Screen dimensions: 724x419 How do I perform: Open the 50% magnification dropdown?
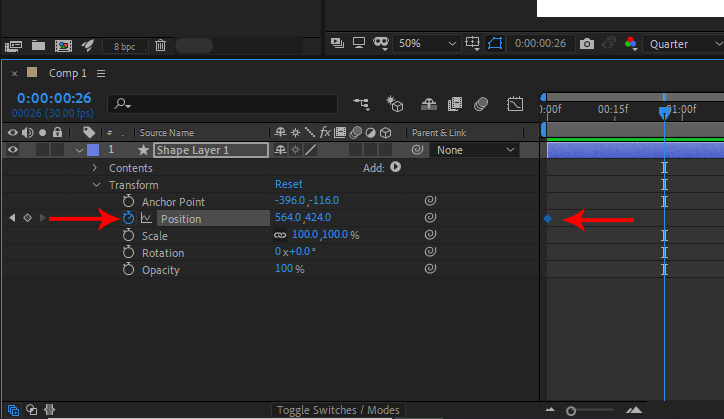click(427, 43)
